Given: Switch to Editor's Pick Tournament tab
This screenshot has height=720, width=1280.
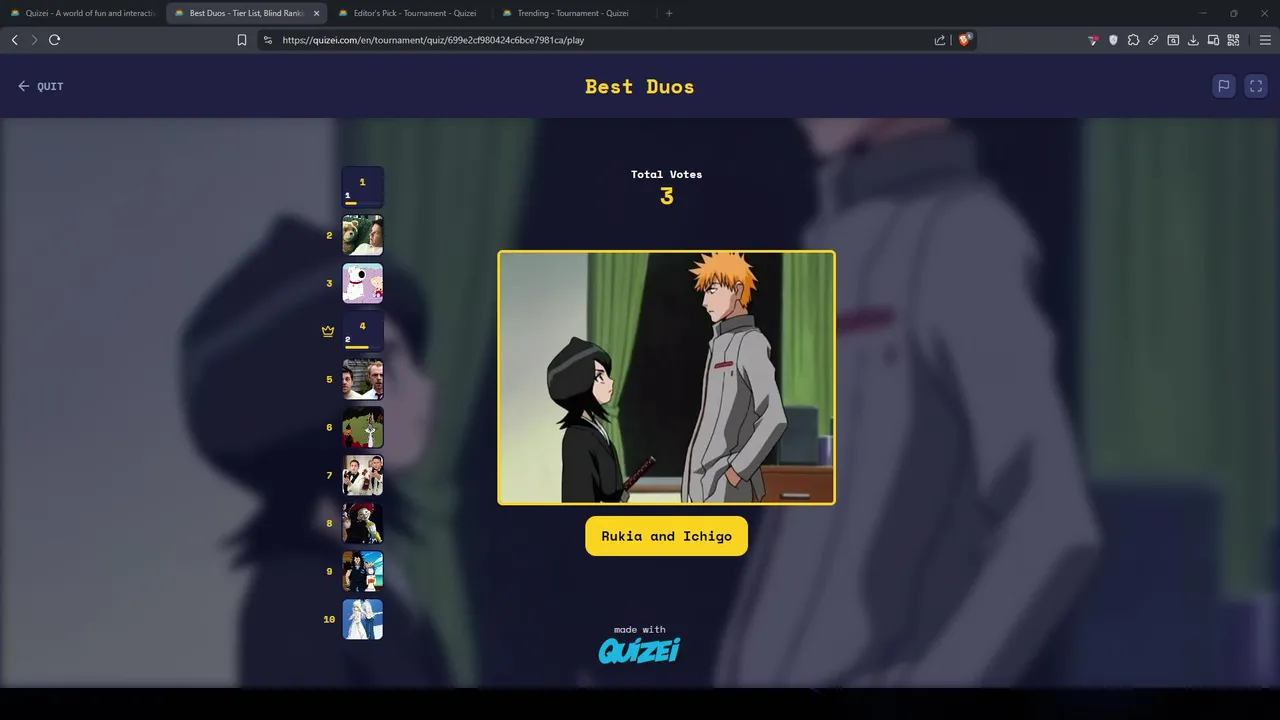Looking at the screenshot, I should [x=410, y=13].
